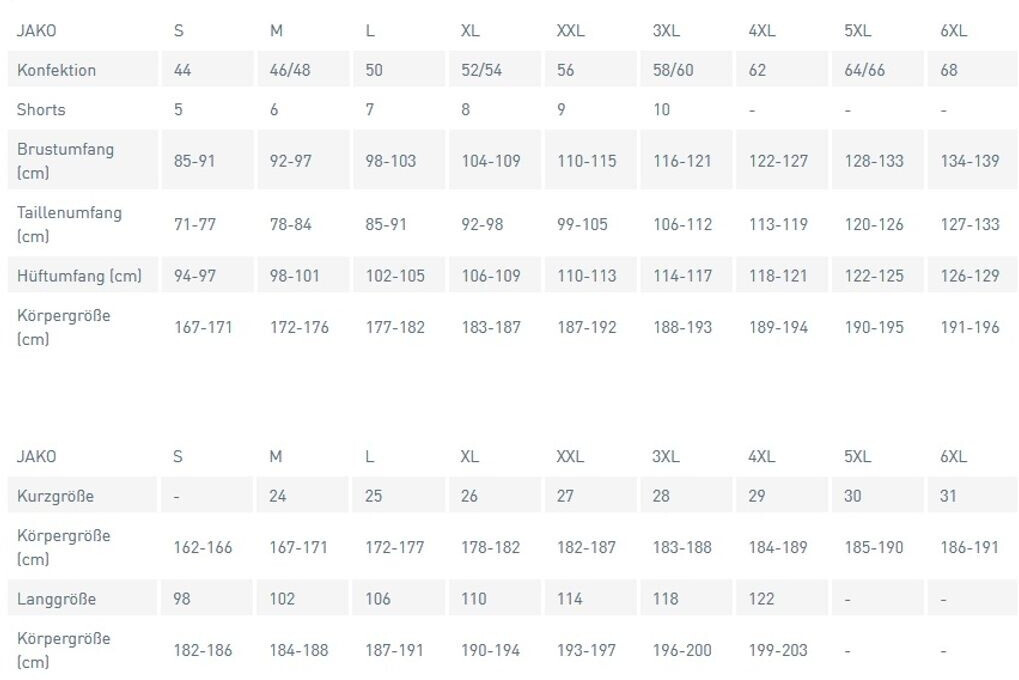Click the Kurzgröße row label
The height and width of the screenshot is (680, 1019).
click(55, 496)
